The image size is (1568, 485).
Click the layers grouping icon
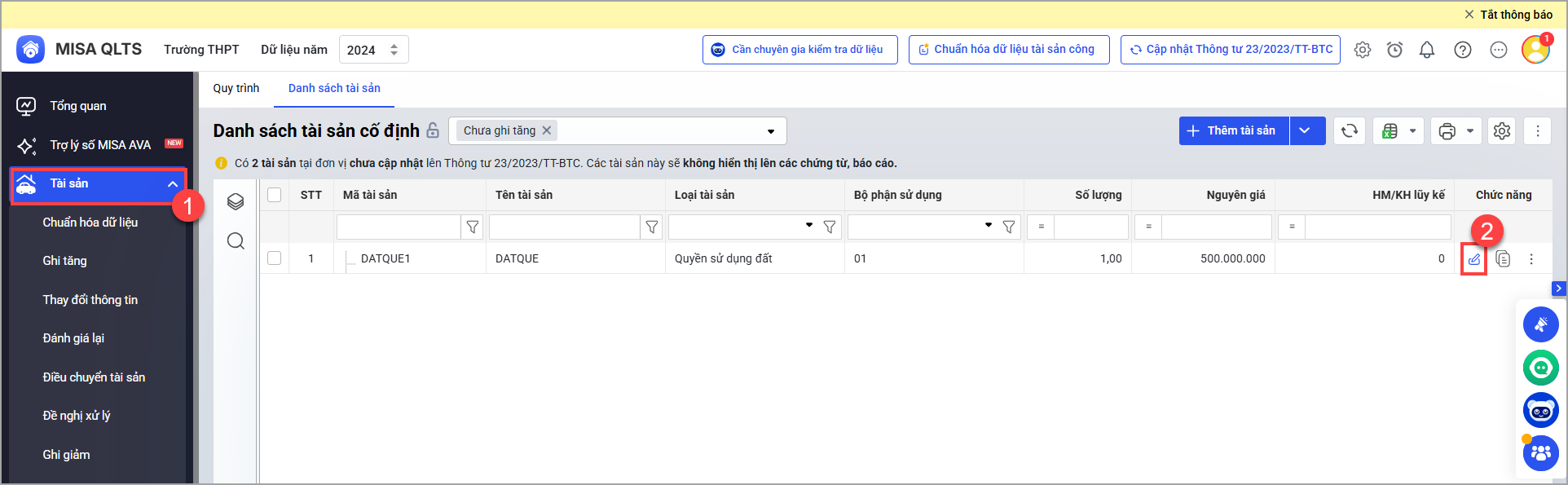click(x=236, y=202)
